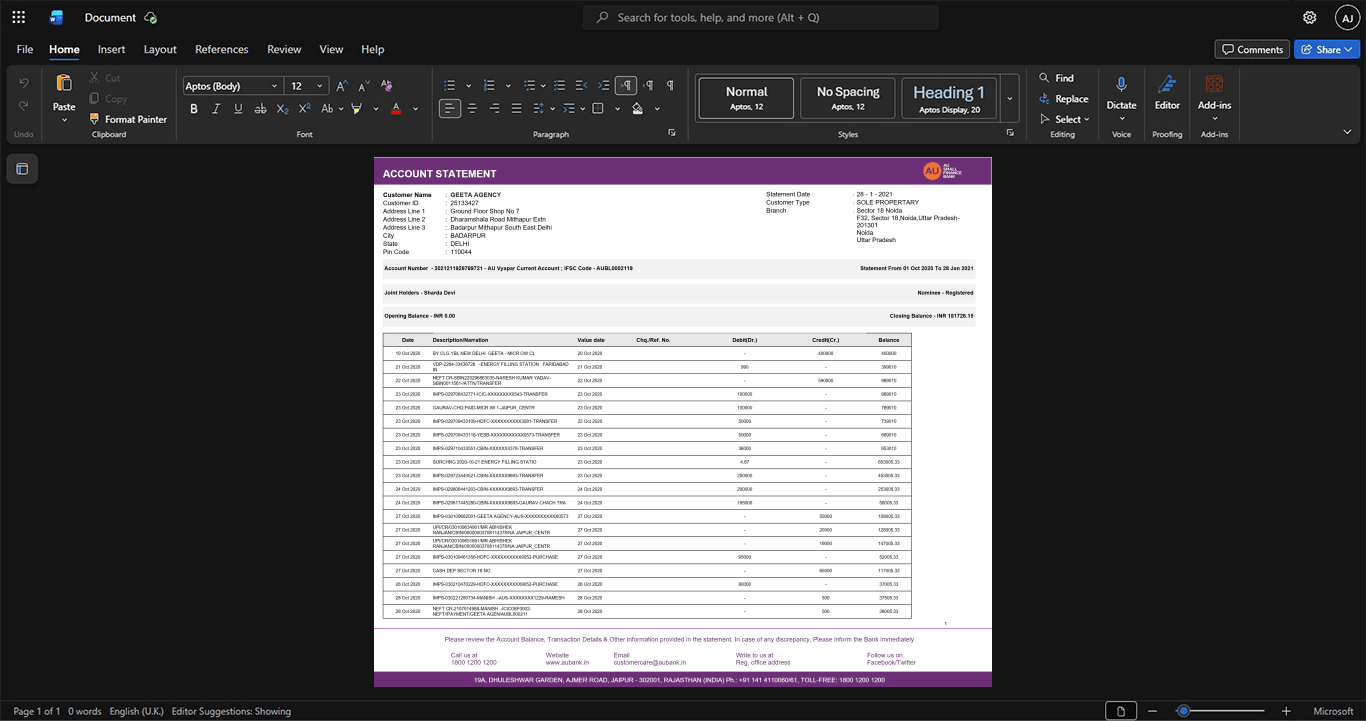Click the Format Painter tool
1366x721 pixels.
pyautogui.click(x=128, y=119)
